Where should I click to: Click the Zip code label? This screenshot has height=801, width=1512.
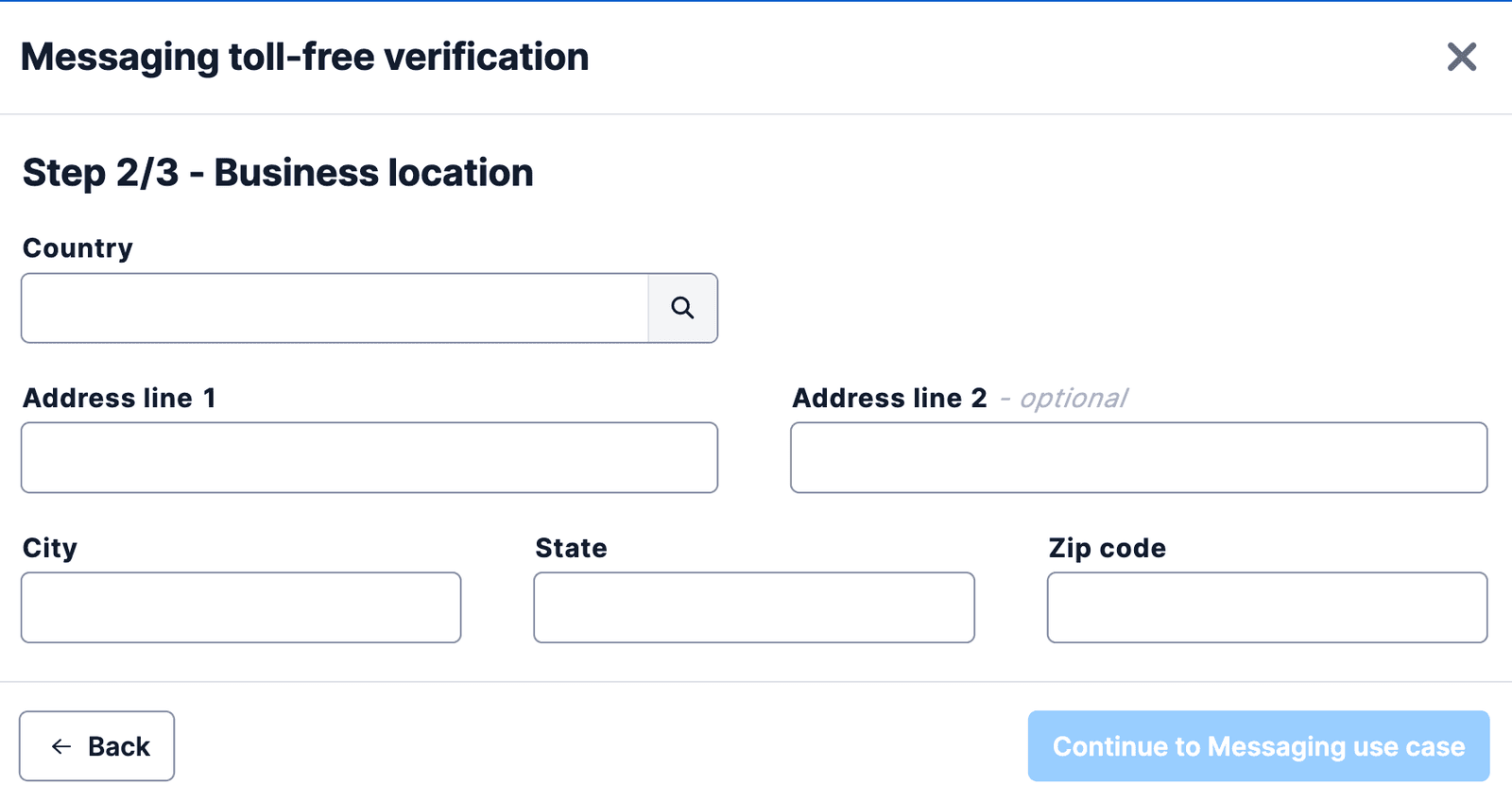pyautogui.click(x=1108, y=548)
